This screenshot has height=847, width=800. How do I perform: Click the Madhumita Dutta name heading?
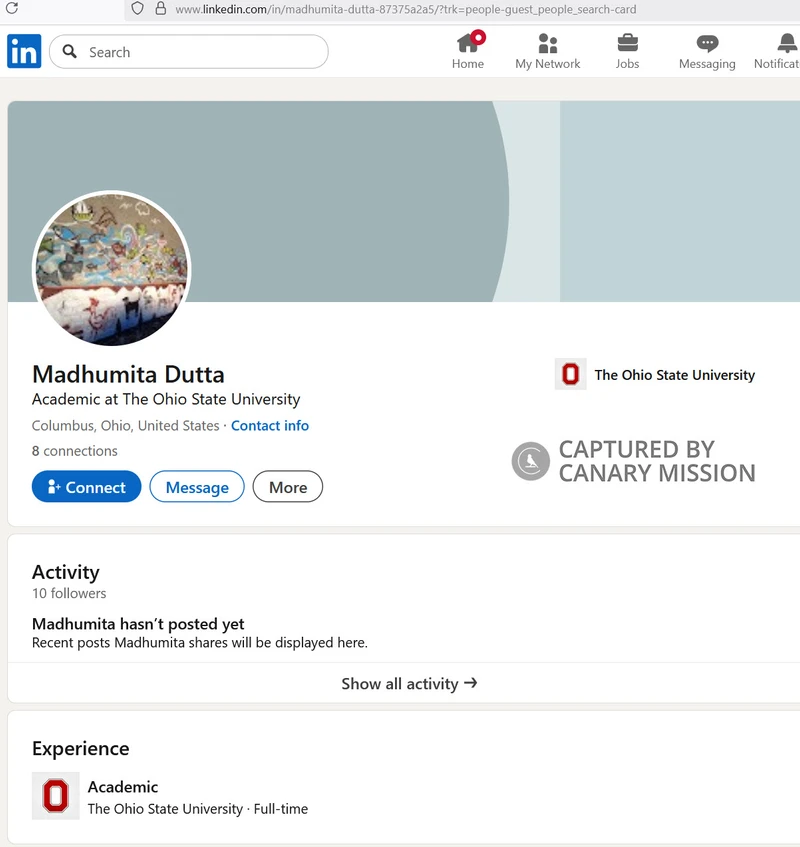(128, 374)
